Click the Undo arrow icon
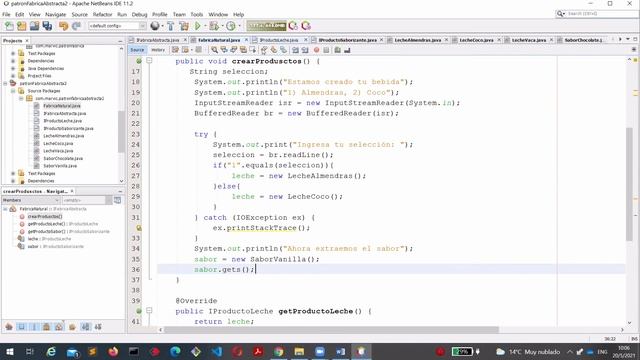The image size is (640, 360). 63,26
